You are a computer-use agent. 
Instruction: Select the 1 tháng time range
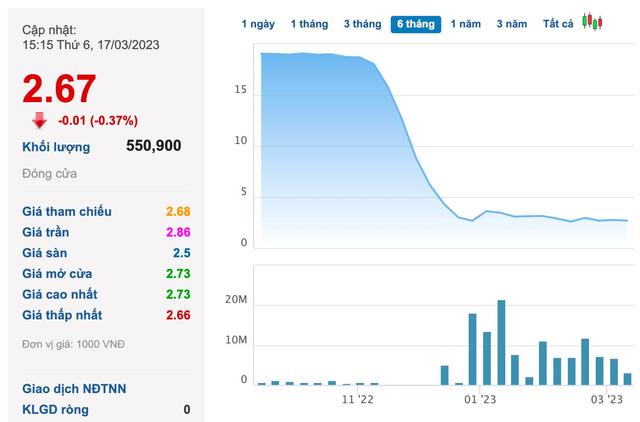(x=309, y=23)
